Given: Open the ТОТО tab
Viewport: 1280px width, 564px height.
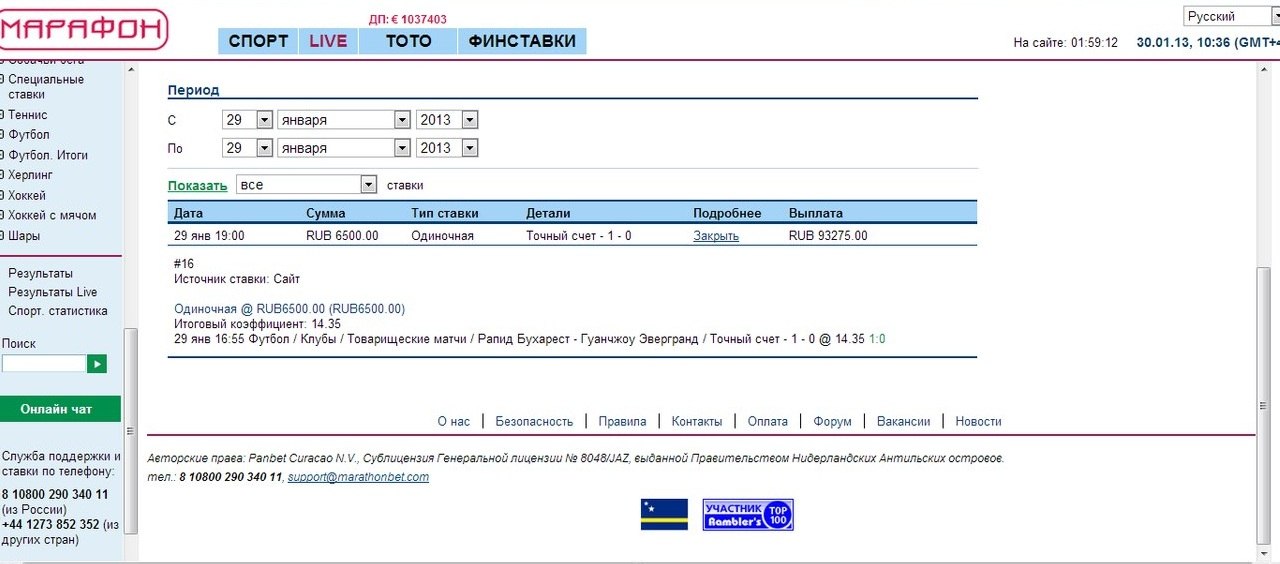Looking at the screenshot, I should point(408,41).
